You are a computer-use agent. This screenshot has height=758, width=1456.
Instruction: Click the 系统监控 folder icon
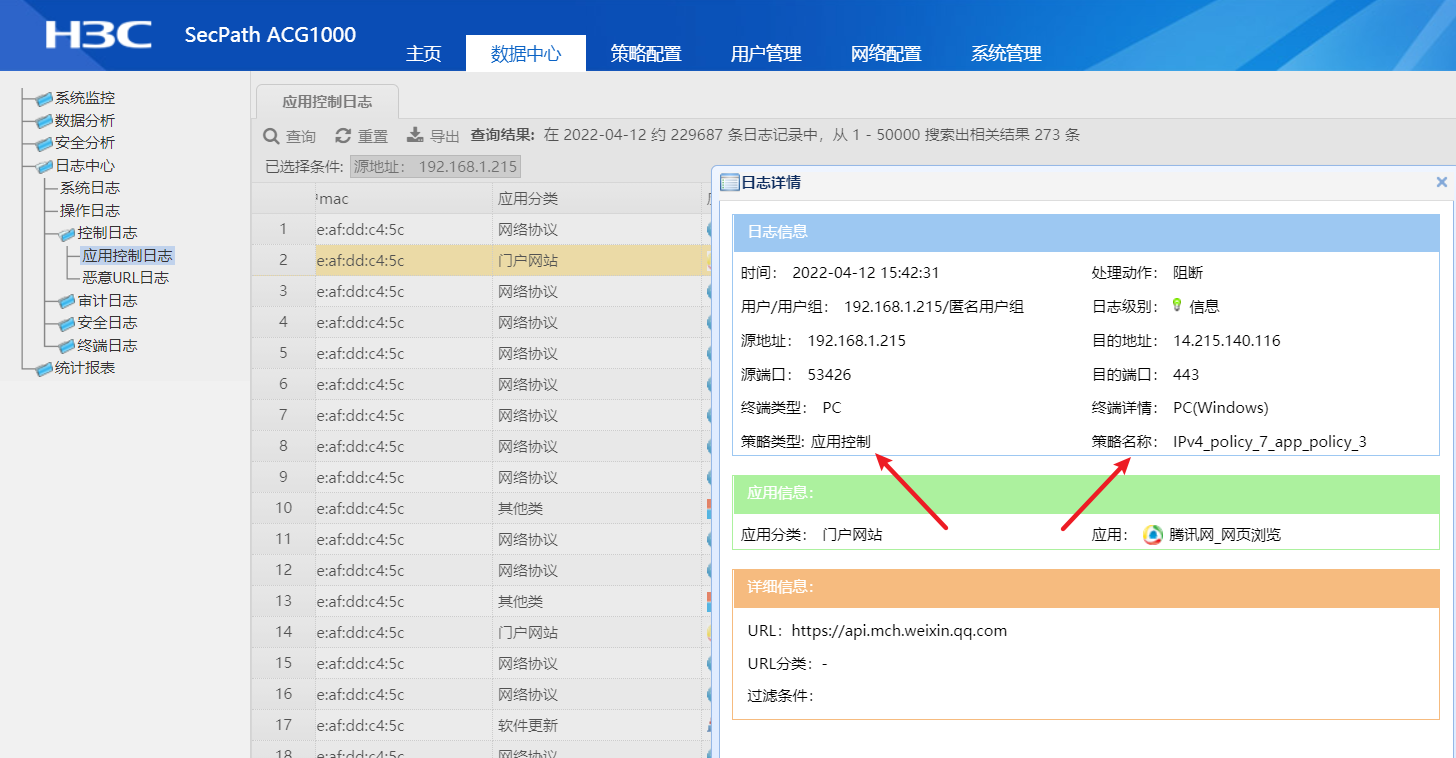pos(44,99)
